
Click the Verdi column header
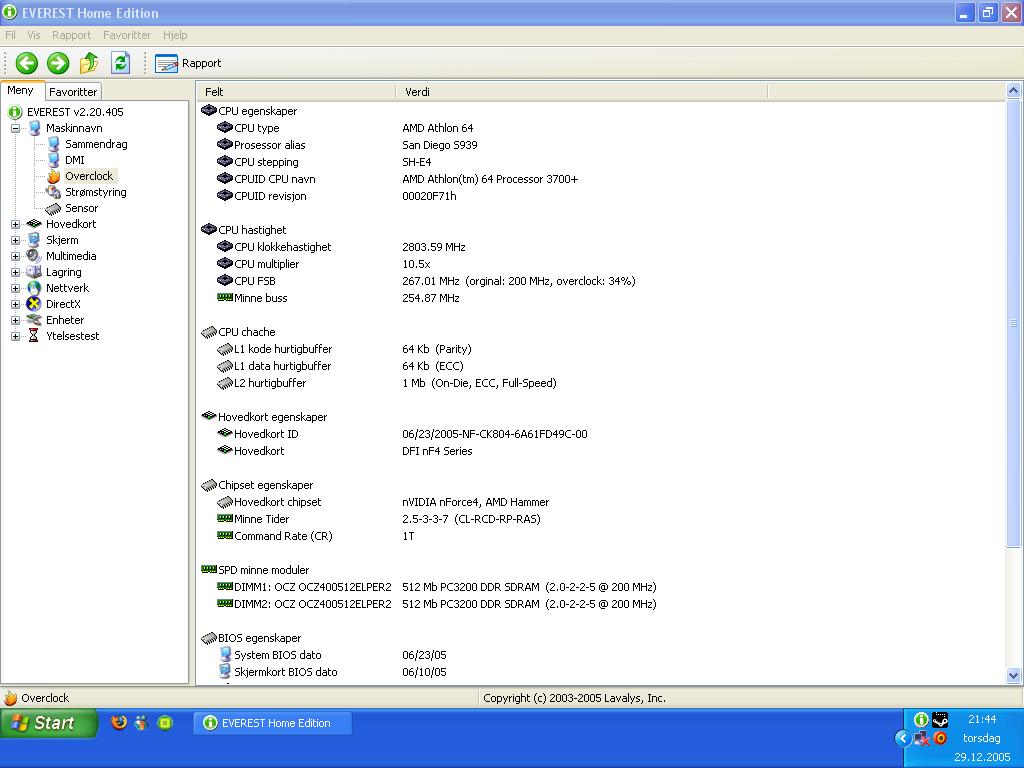point(581,92)
